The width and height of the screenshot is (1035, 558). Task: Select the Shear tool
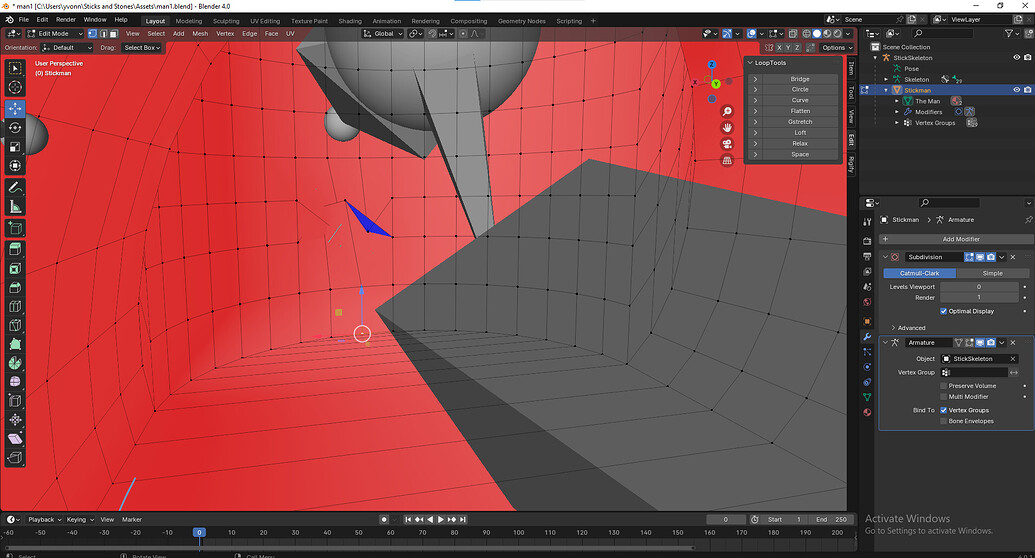15,438
